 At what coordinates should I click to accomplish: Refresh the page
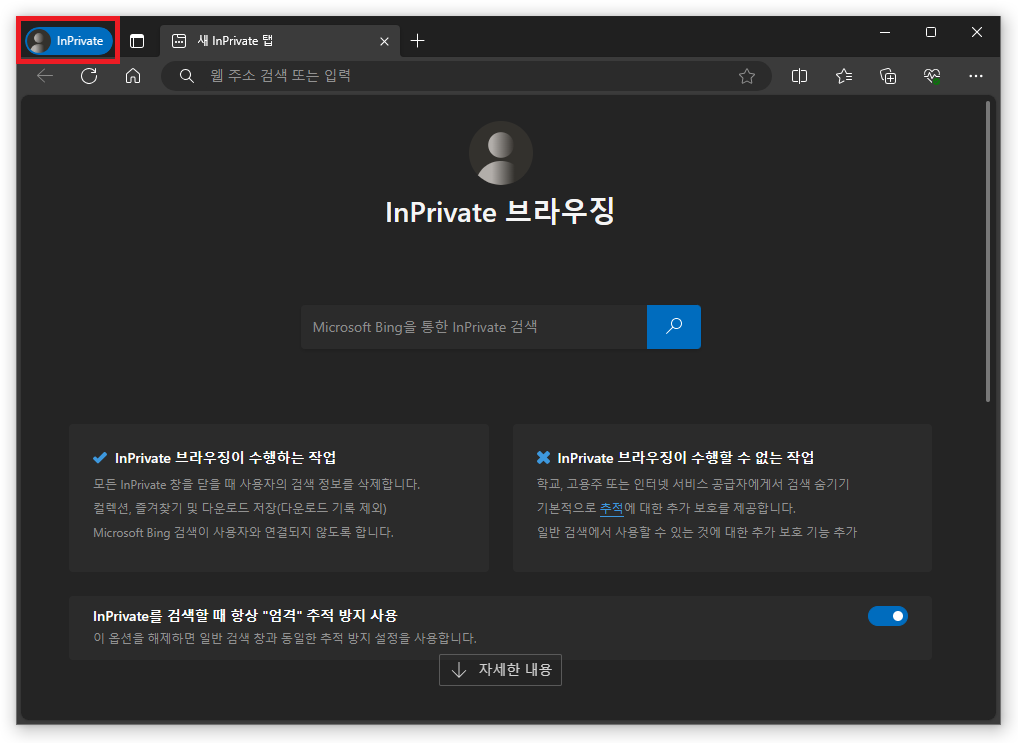pos(89,76)
